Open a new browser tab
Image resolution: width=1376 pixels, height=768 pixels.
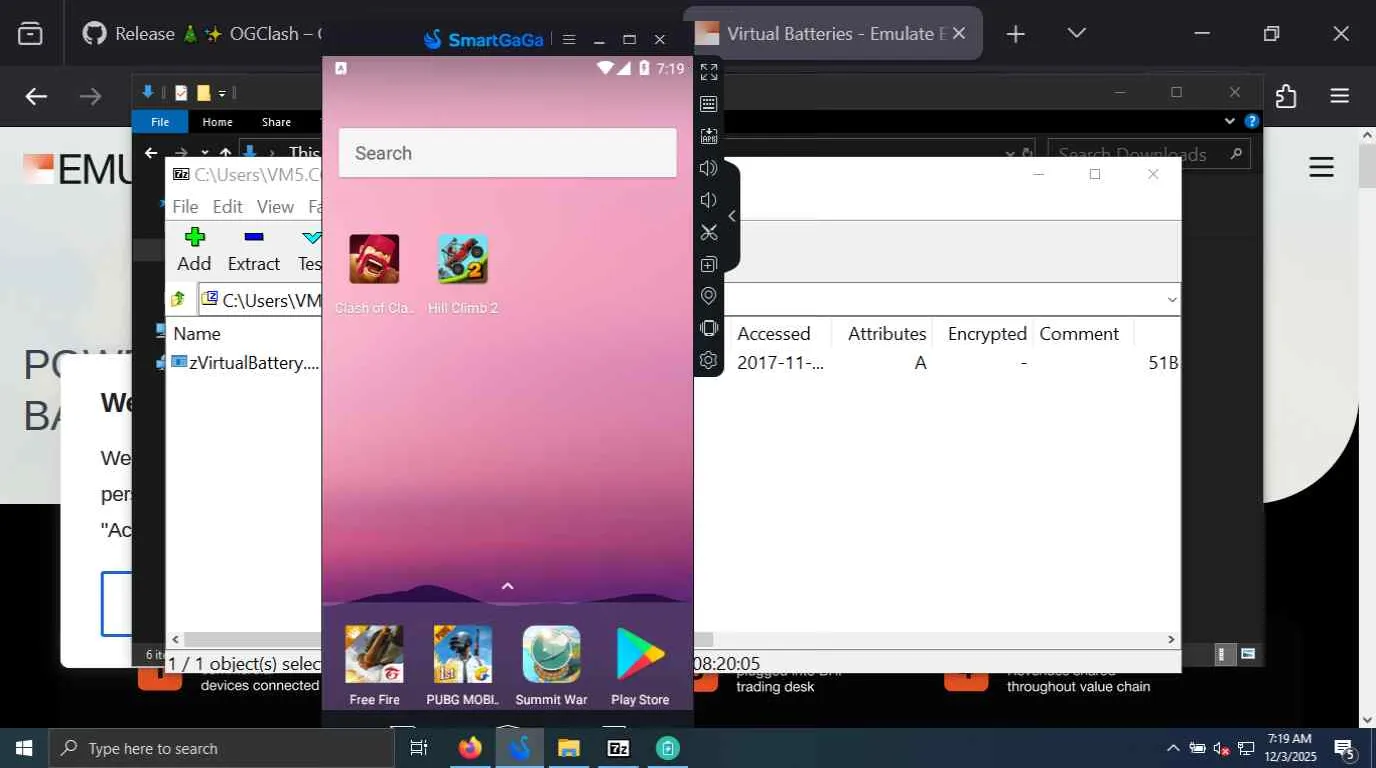[1015, 34]
